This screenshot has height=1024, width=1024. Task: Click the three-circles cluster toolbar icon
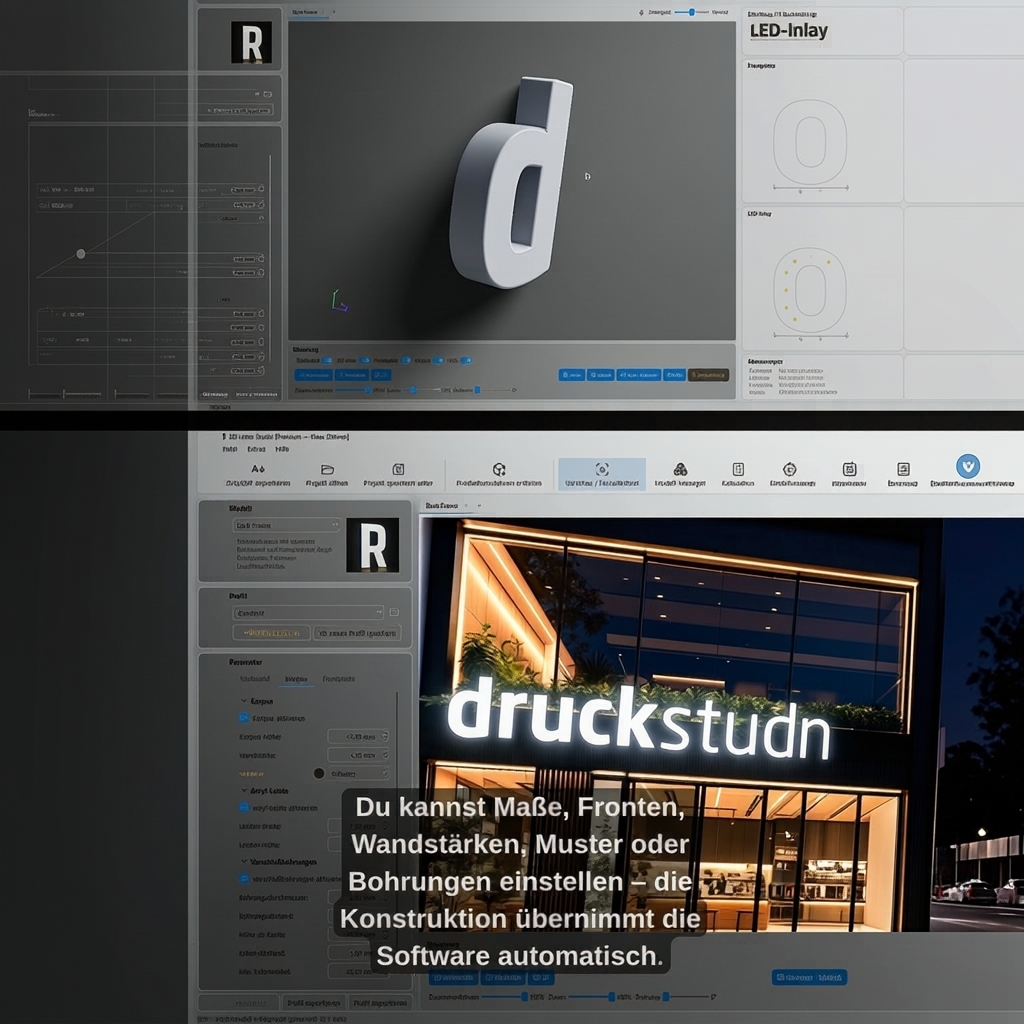[680, 469]
